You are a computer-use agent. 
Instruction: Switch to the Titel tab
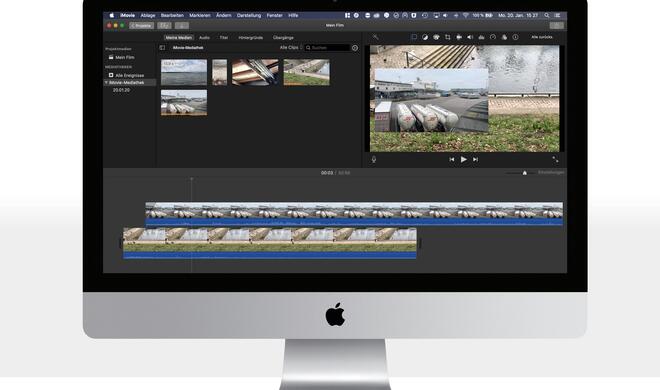point(224,37)
